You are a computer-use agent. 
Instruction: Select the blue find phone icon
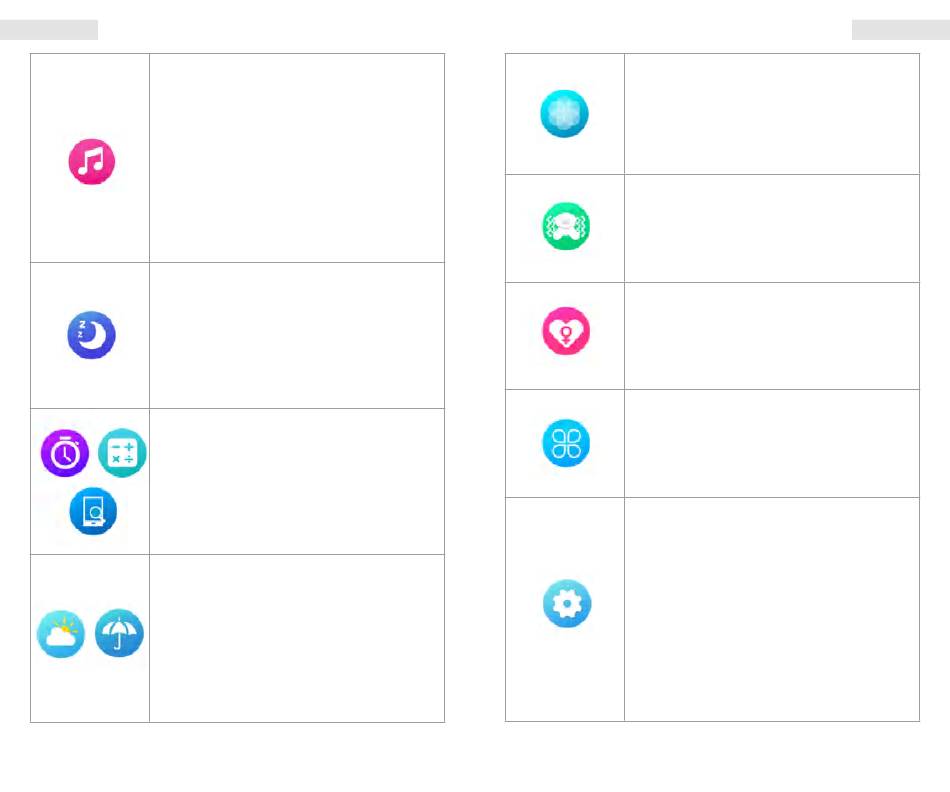pyautogui.click(x=93, y=511)
